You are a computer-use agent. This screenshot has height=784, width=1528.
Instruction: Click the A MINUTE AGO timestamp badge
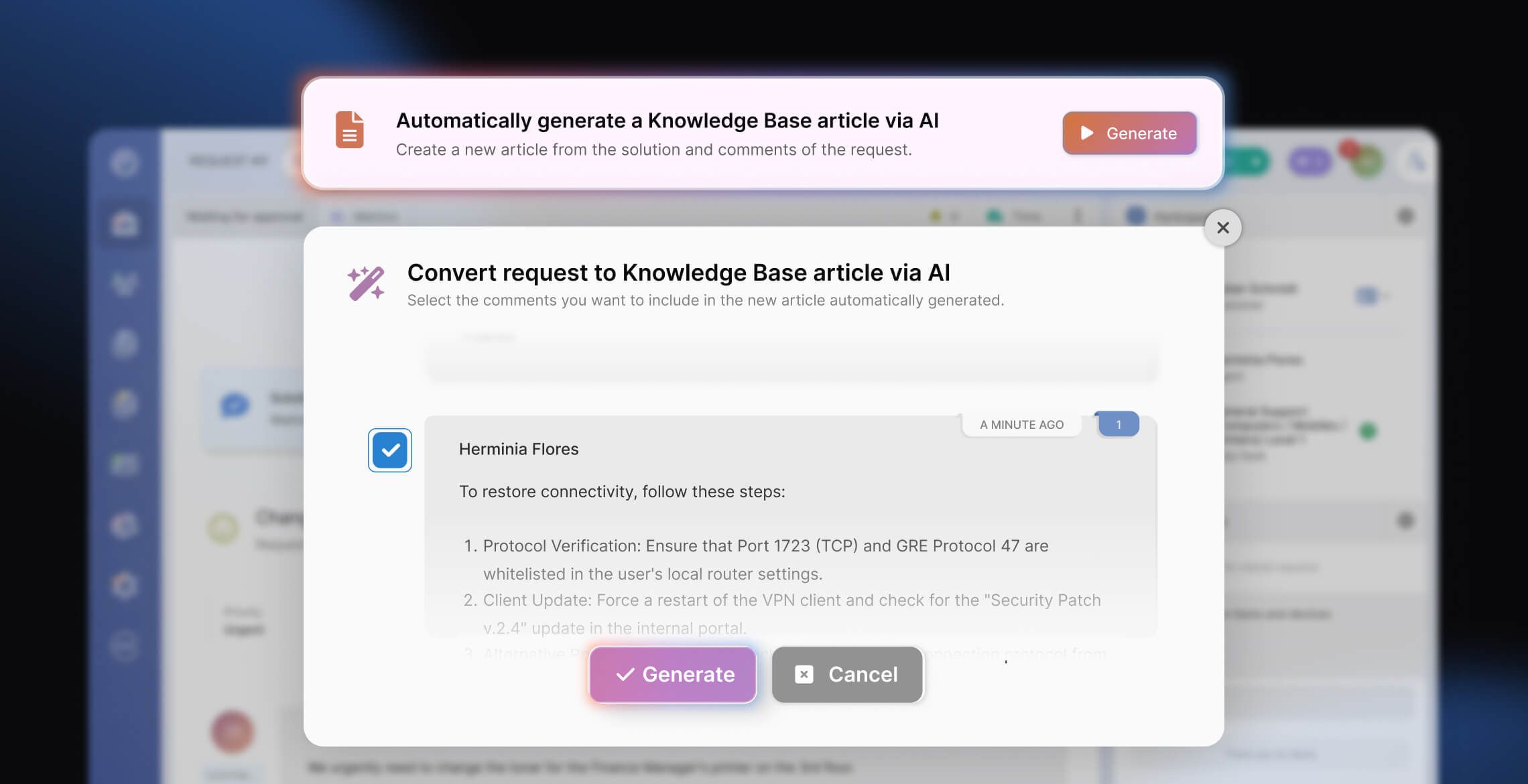(1021, 424)
